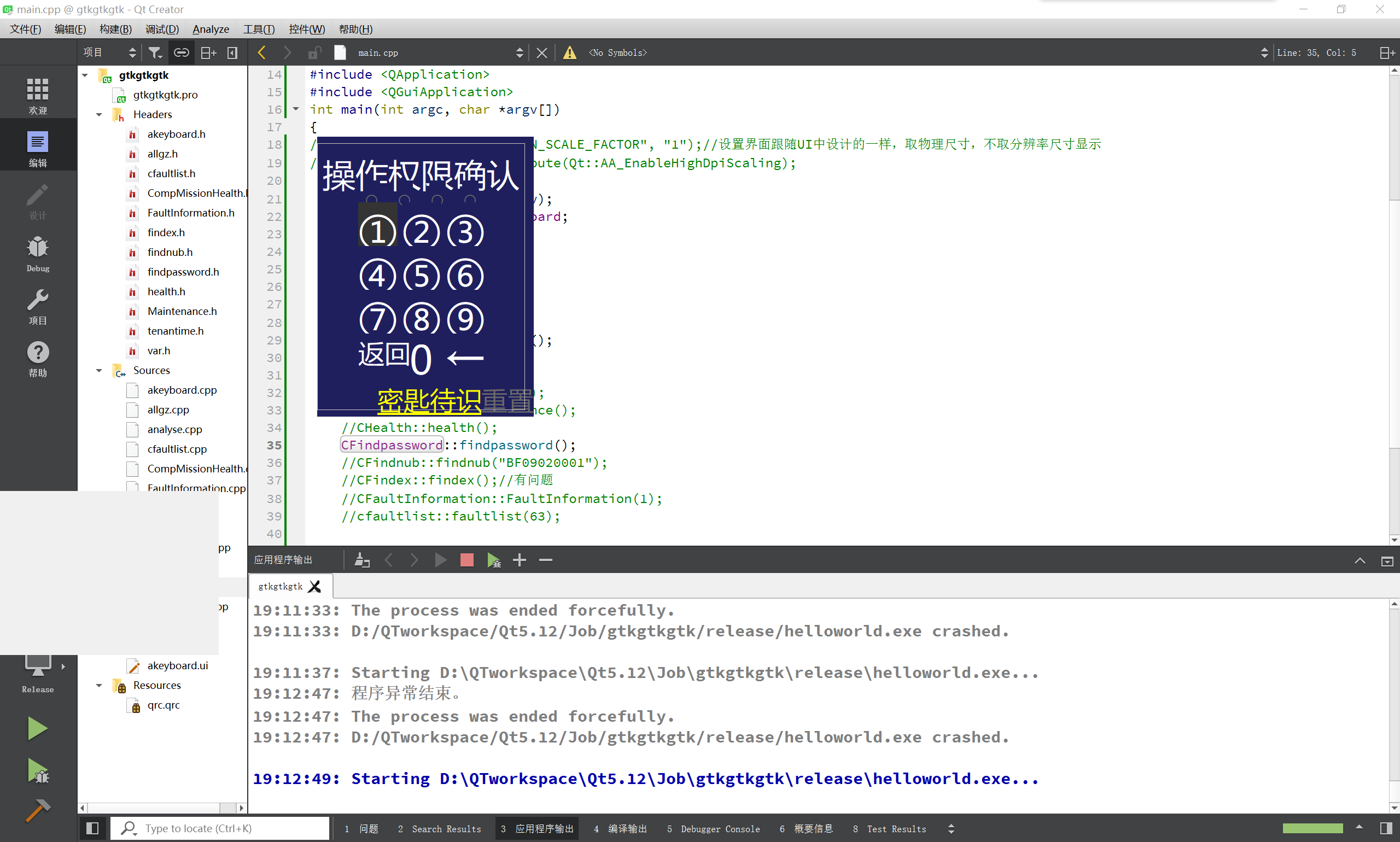Click the Type to locate search field
Viewport: 1400px width, 842px height.
(x=220, y=828)
